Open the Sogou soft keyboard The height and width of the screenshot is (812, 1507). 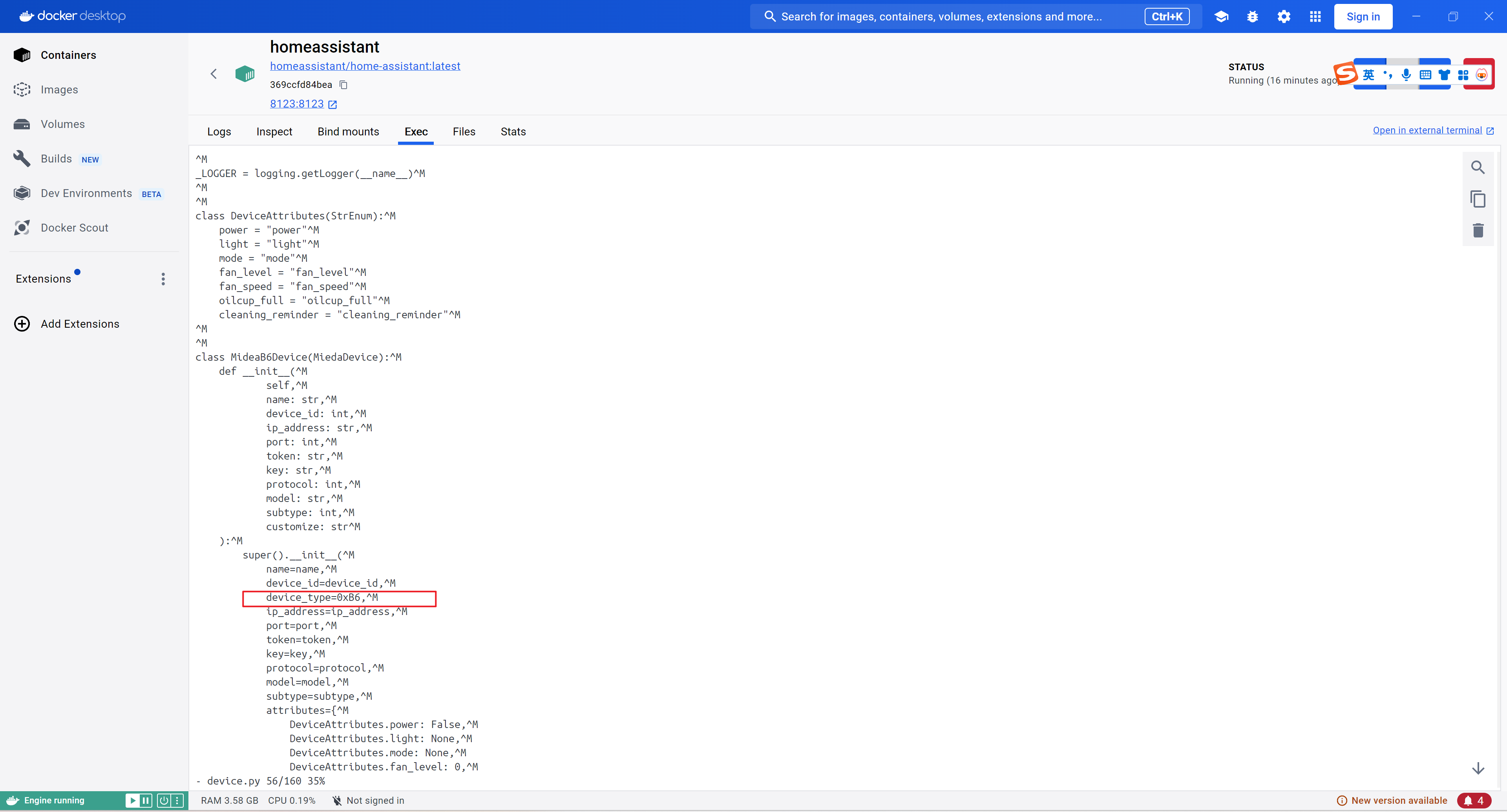tap(1425, 75)
